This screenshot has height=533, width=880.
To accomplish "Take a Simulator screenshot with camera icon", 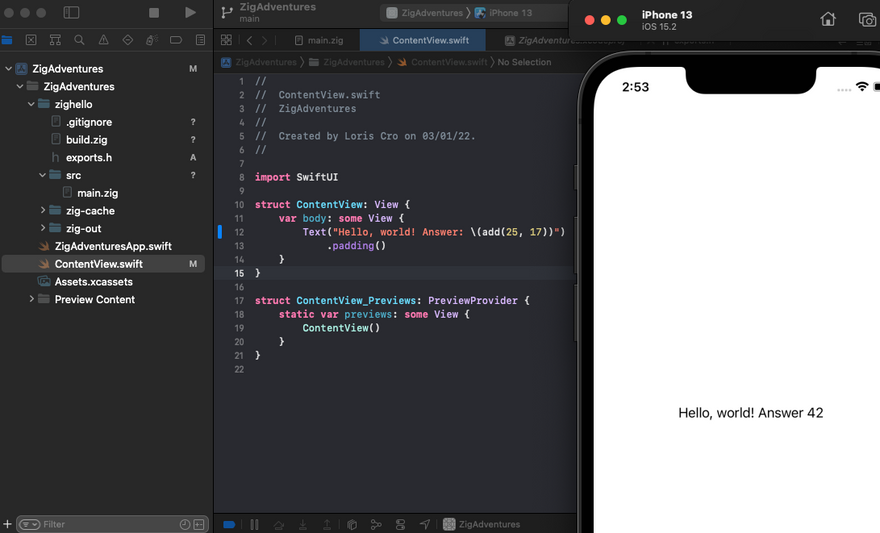I will click(x=866, y=19).
